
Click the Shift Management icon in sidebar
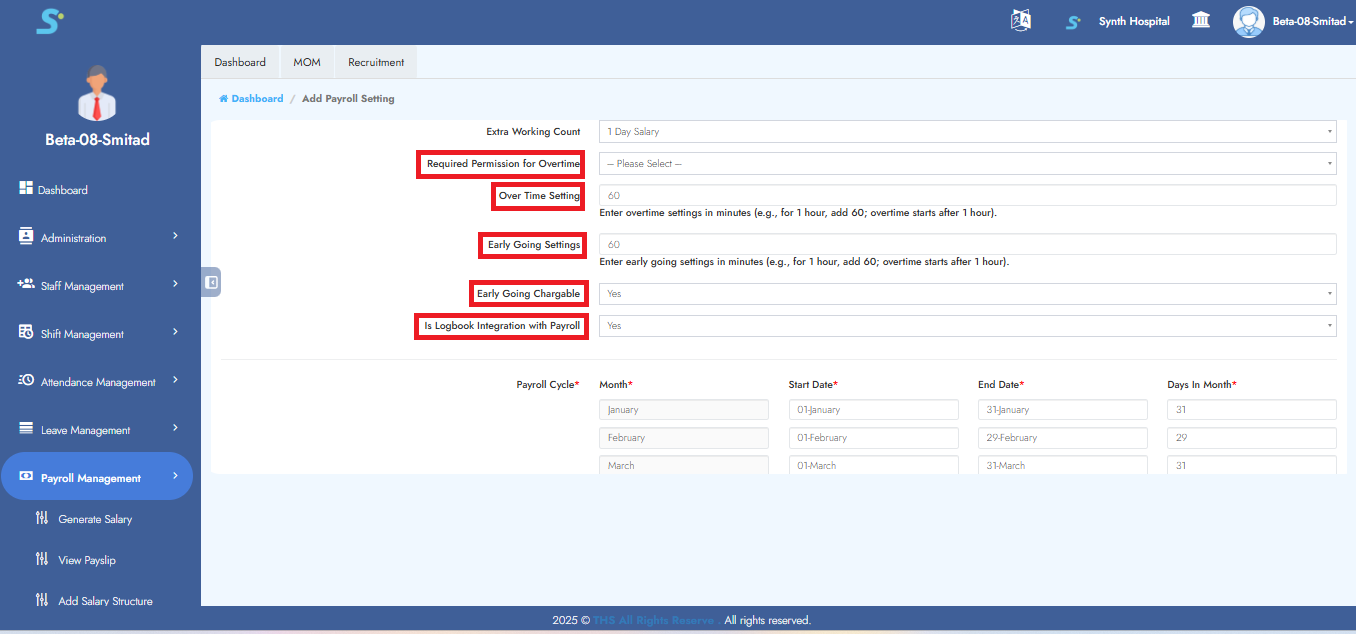[26, 333]
